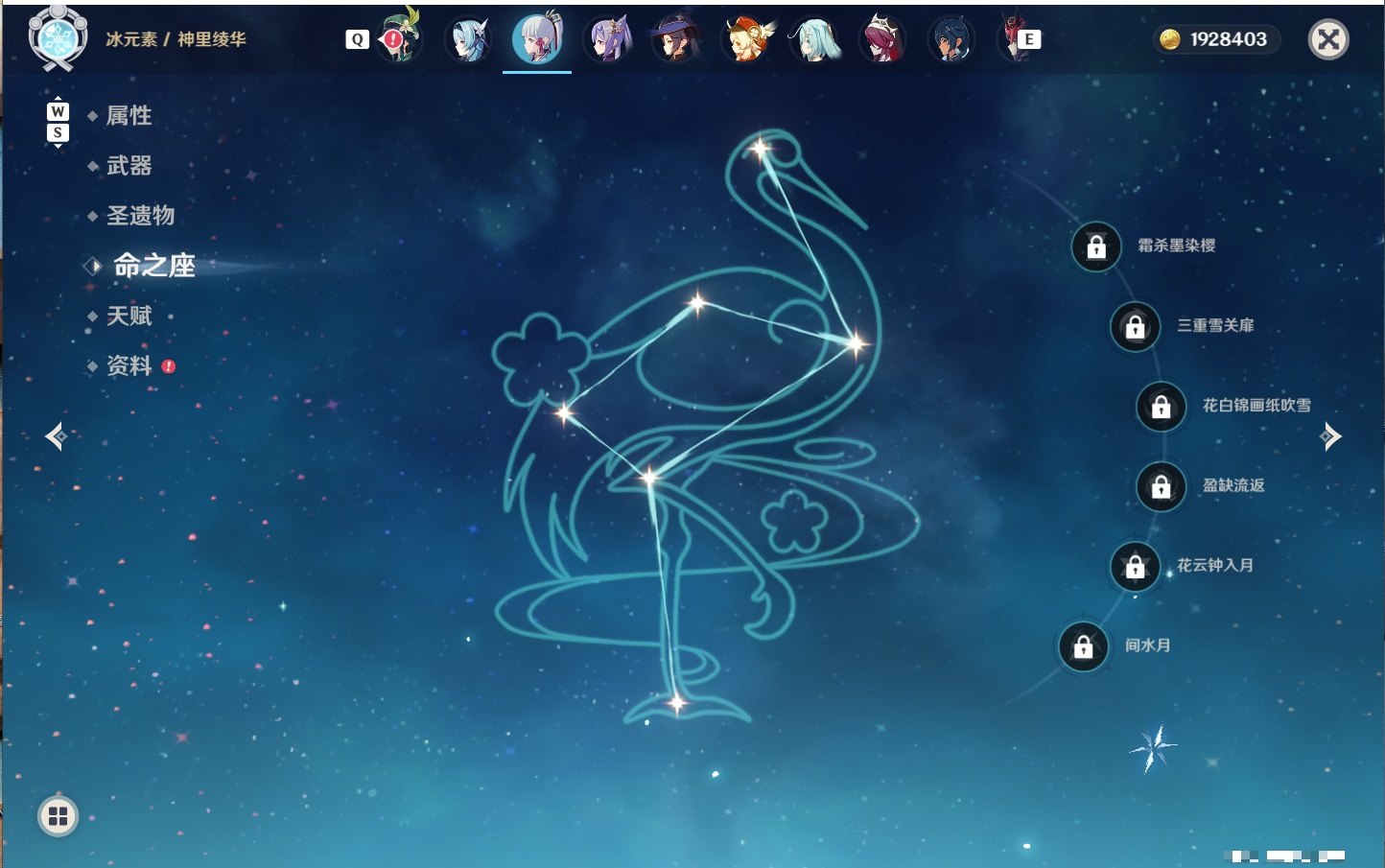Click the W/S menu navigation indicator
Viewport: 1385px width, 868px height.
tap(58, 122)
